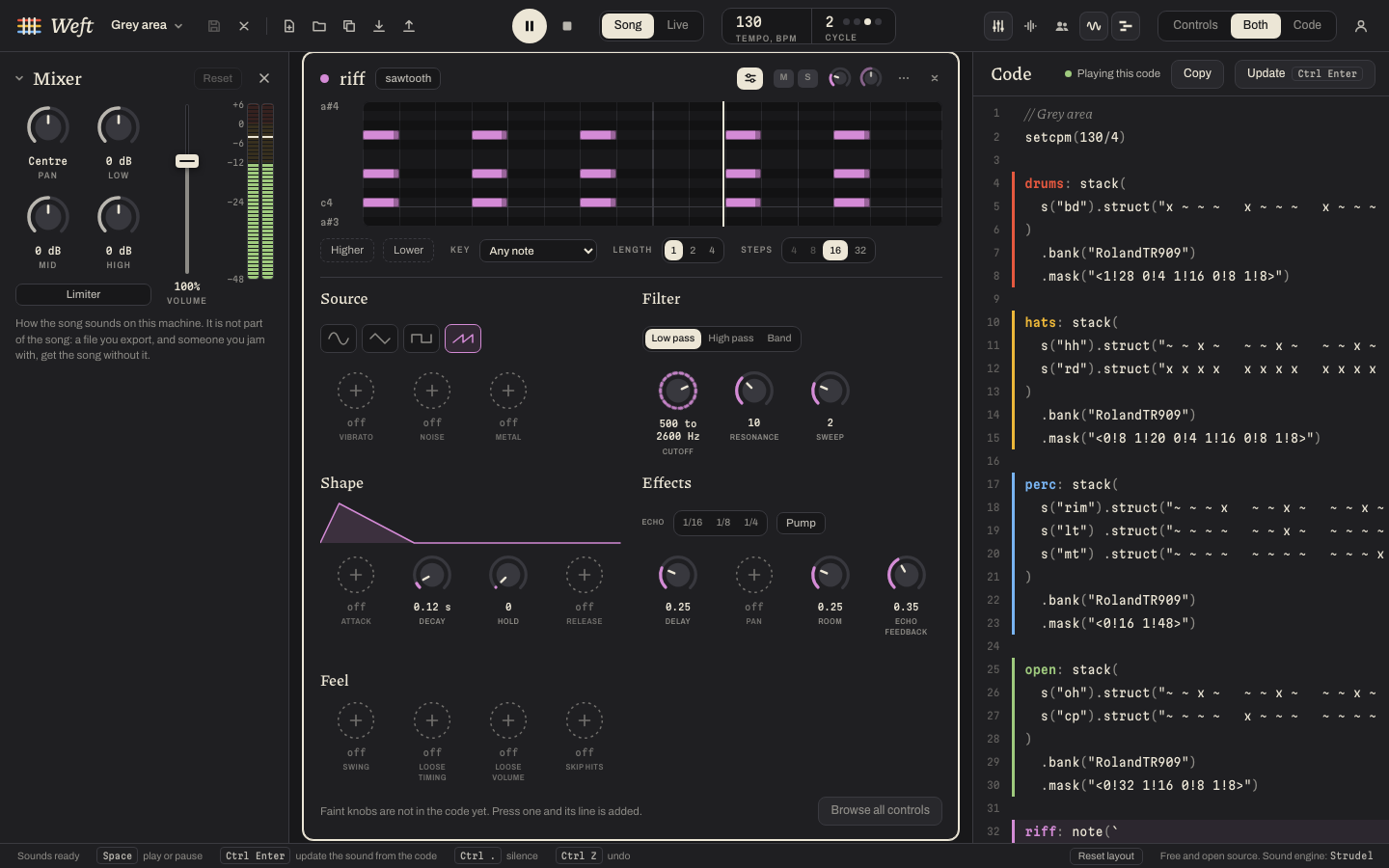
Task: Select the triangle waveform source
Action: [x=380, y=339]
